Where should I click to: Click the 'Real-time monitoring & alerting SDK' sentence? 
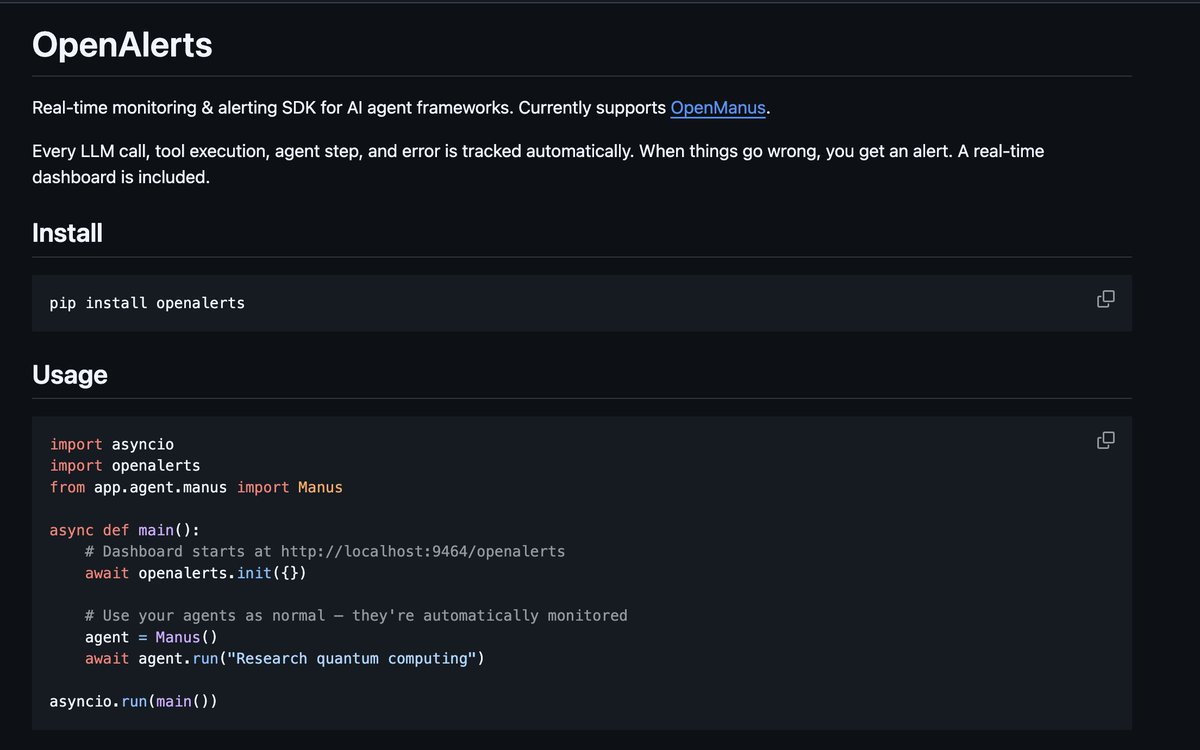point(402,107)
